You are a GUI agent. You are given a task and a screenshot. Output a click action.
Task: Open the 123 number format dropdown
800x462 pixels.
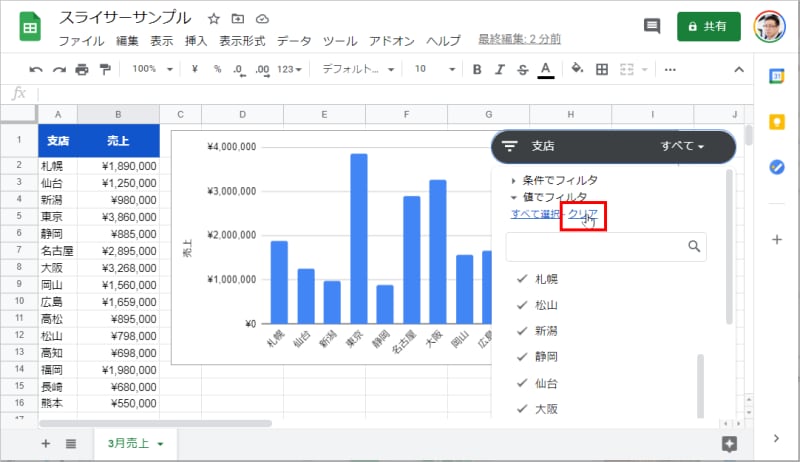click(289, 69)
